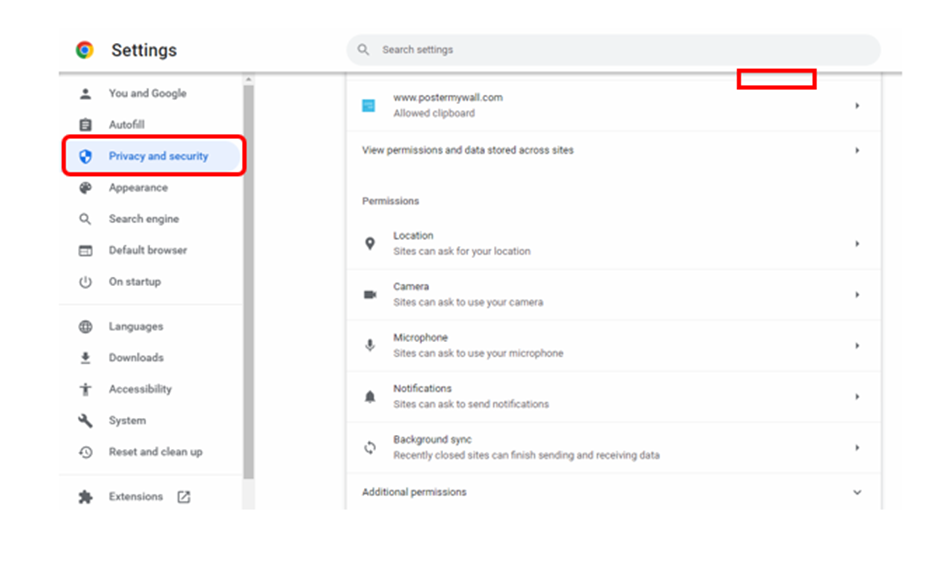Click the Camera permission icon

click(x=370, y=294)
